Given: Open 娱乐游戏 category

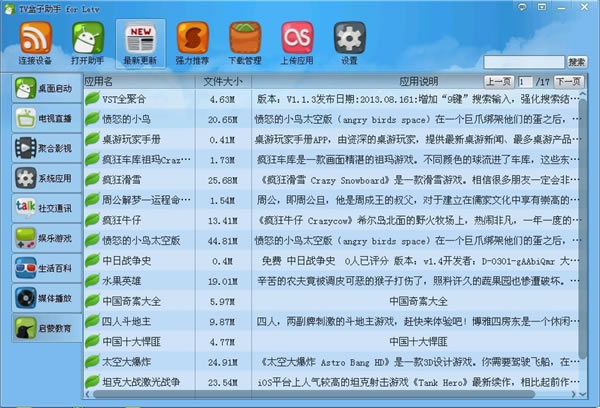Looking at the screenshot, I should [47, 238].
